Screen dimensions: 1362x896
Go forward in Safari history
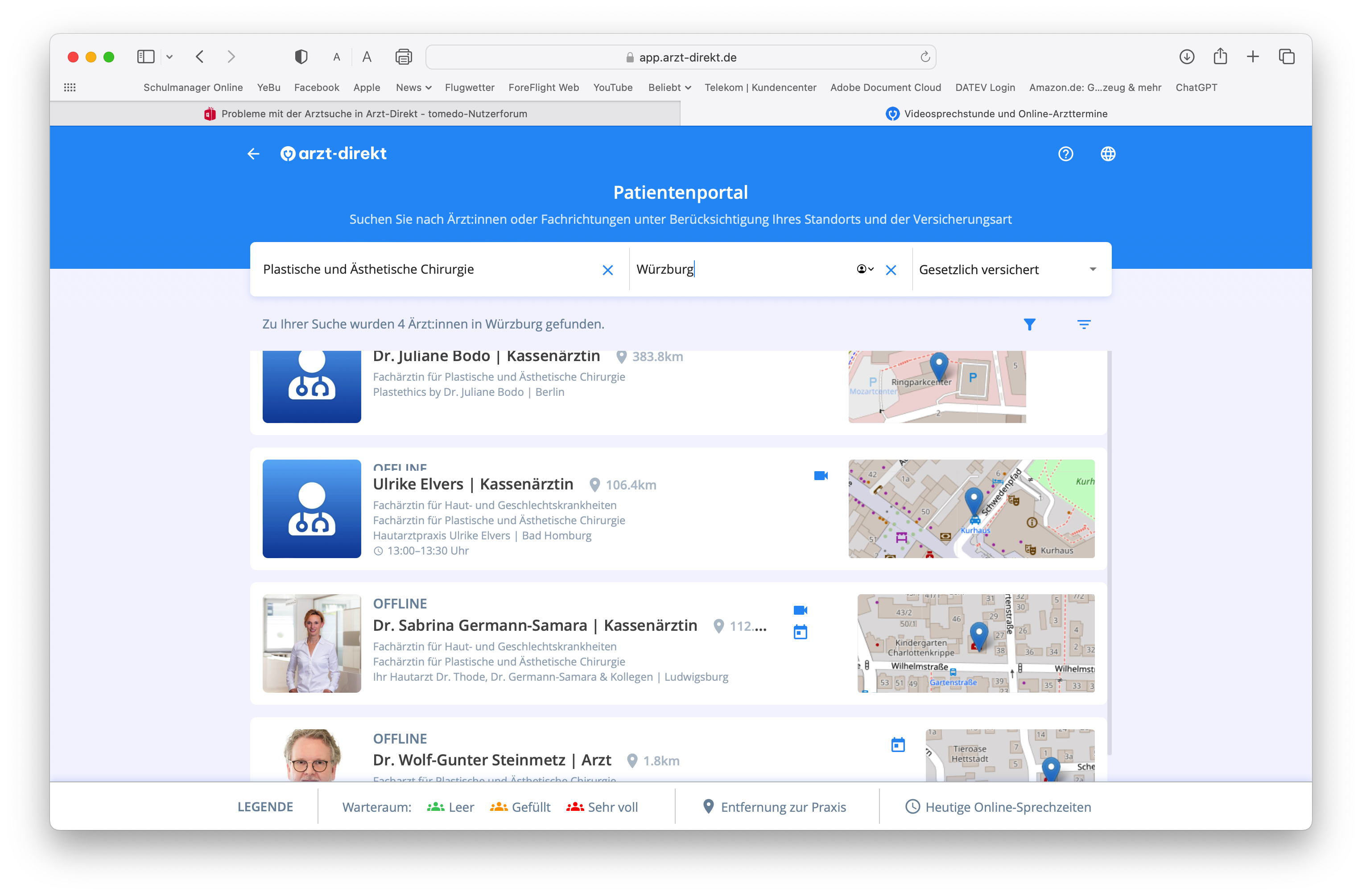(x=231, y=57)
